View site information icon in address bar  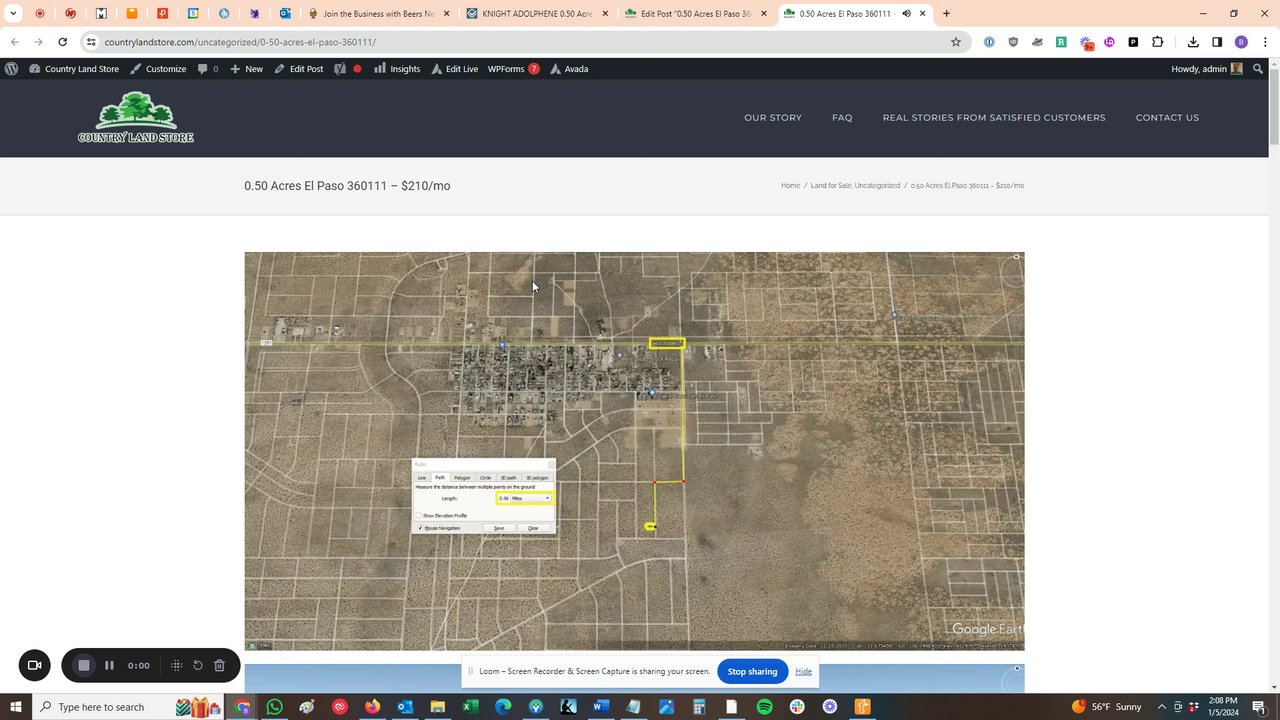(90, 42)
